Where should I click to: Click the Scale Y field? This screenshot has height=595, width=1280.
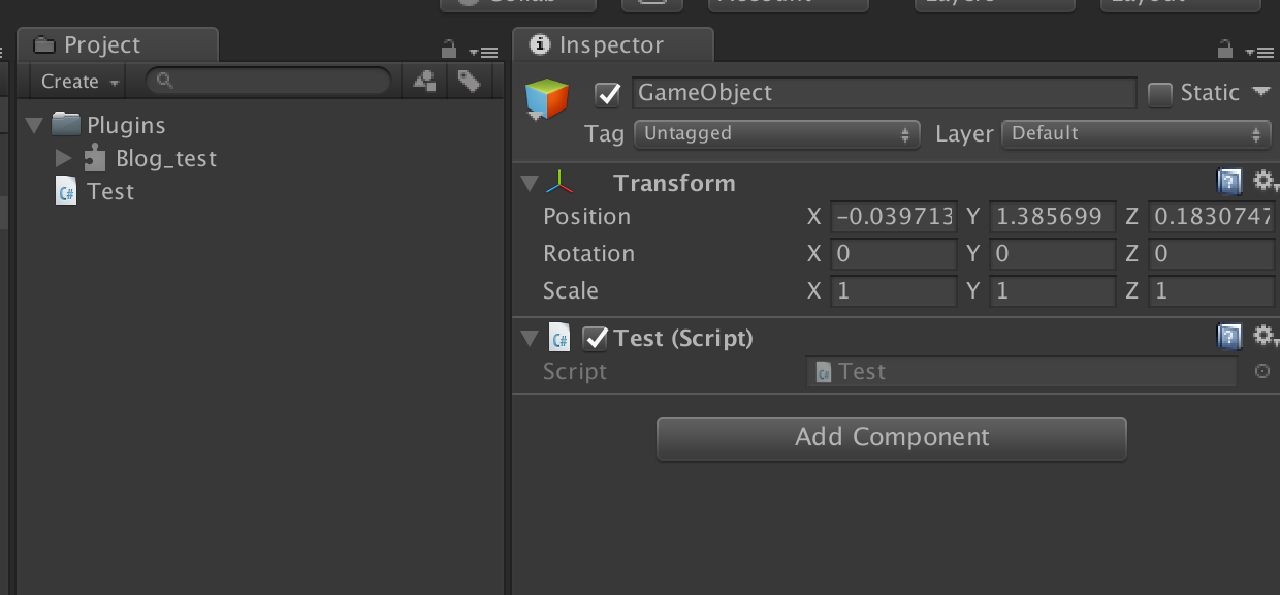click(x=1053, y=291)
